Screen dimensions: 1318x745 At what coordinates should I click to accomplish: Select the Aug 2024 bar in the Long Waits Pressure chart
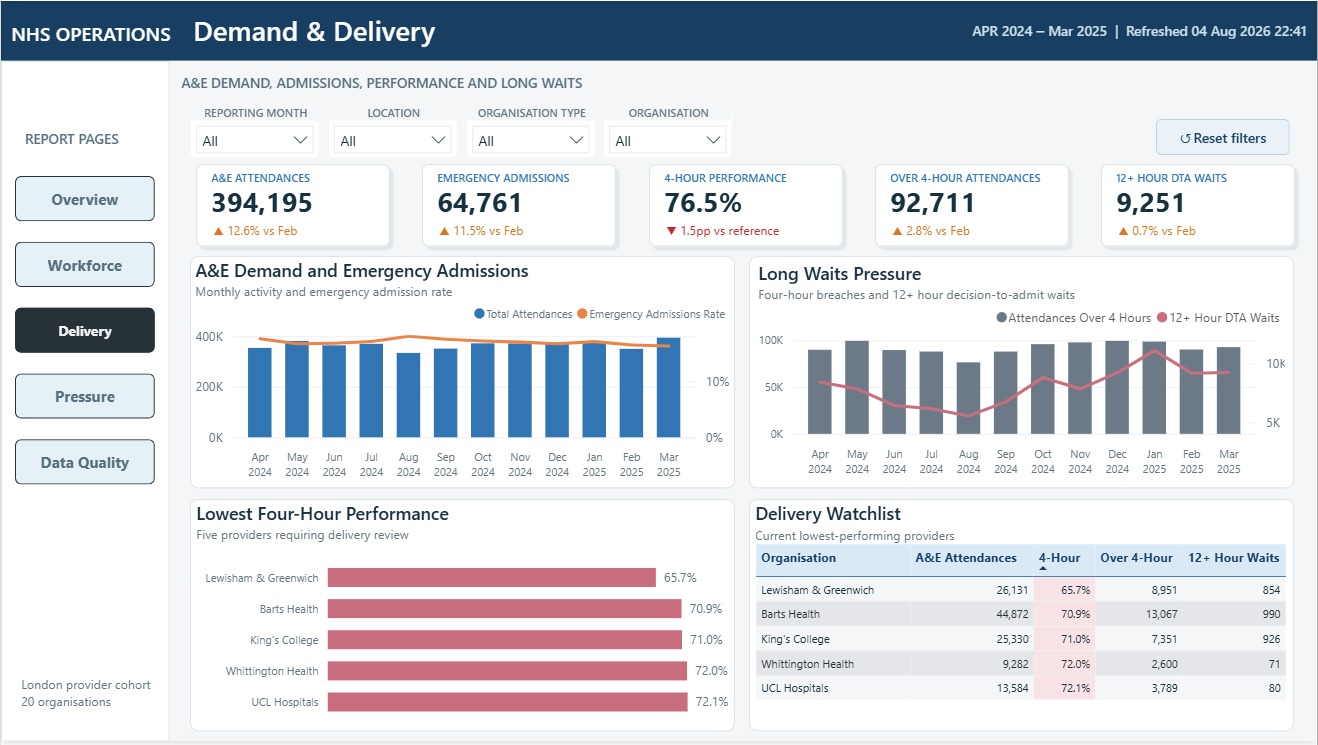(968, 398)
